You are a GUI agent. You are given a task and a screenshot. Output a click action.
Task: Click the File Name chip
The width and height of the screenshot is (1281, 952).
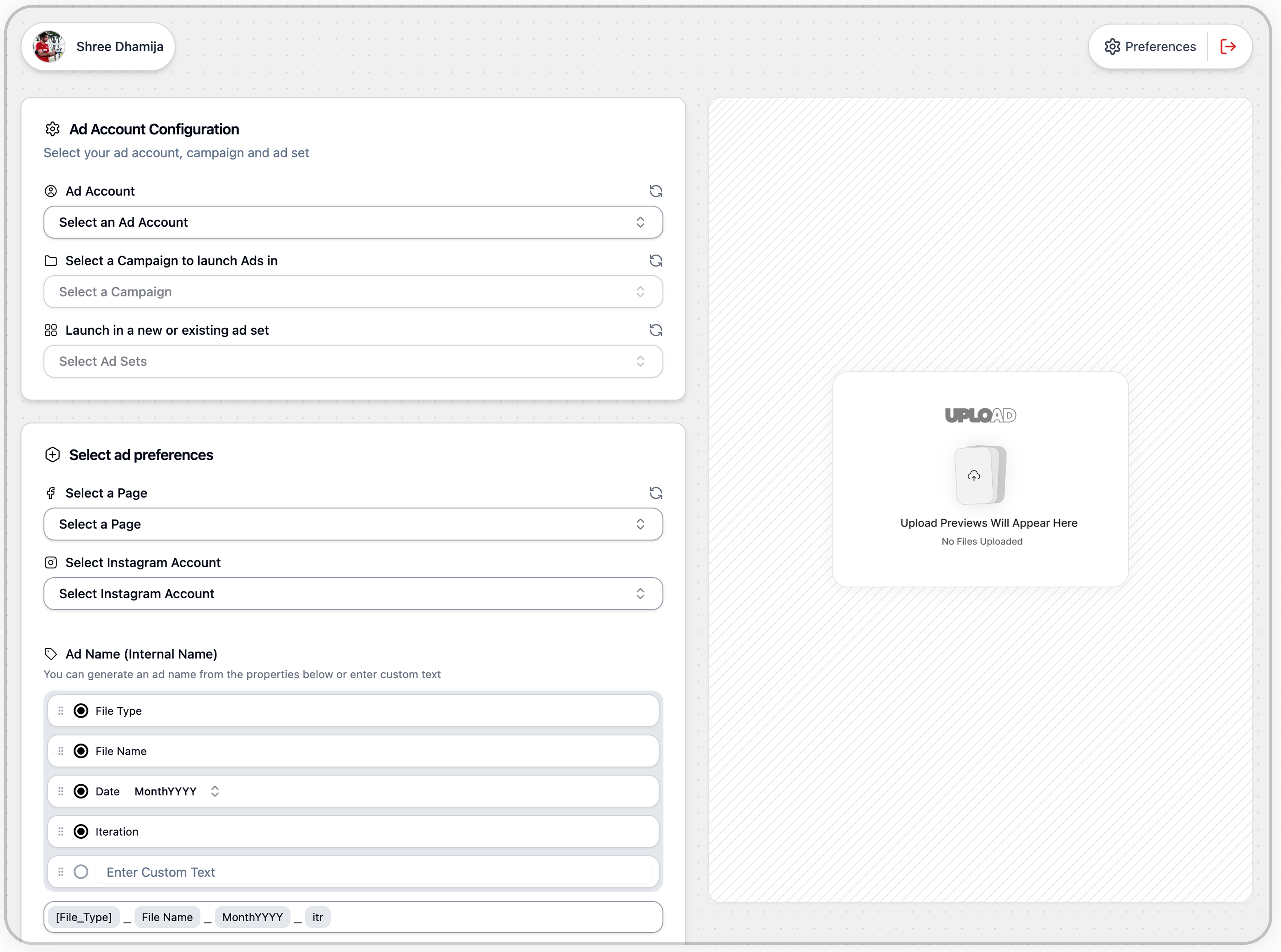167,918
